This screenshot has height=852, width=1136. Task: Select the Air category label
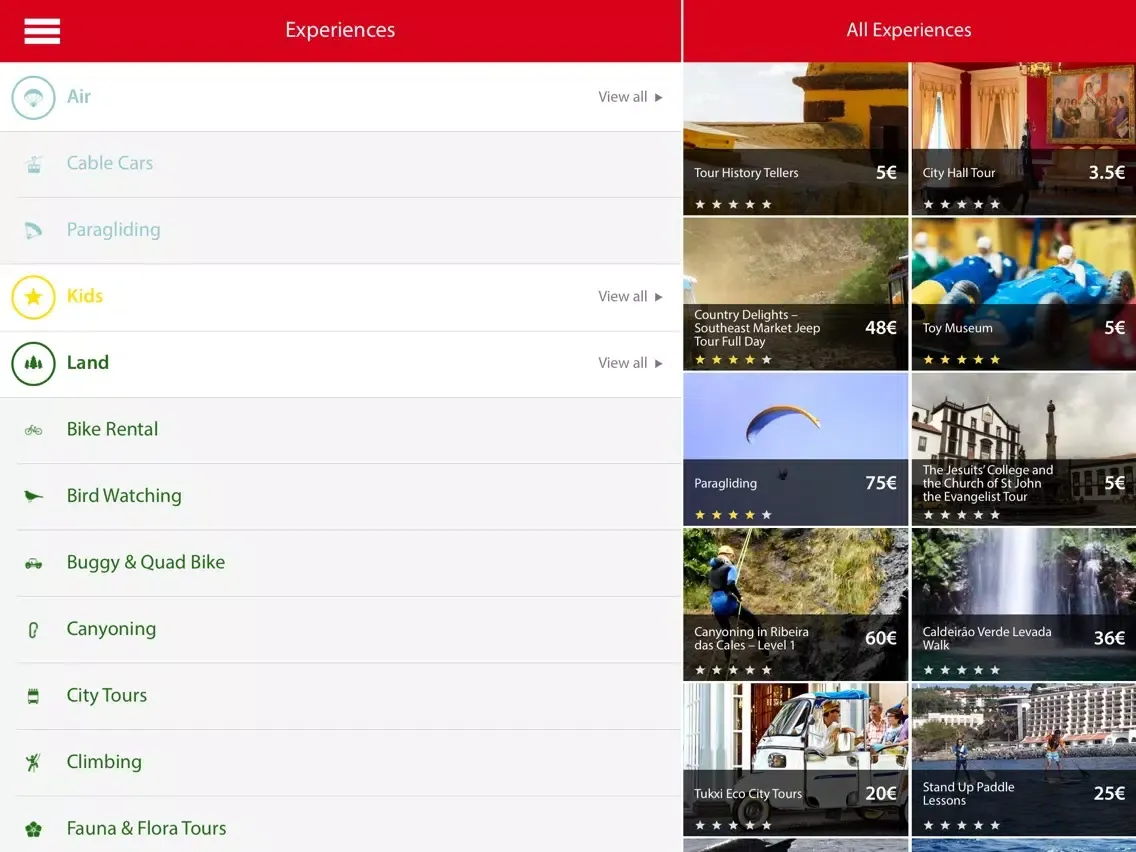coord(79,96)
